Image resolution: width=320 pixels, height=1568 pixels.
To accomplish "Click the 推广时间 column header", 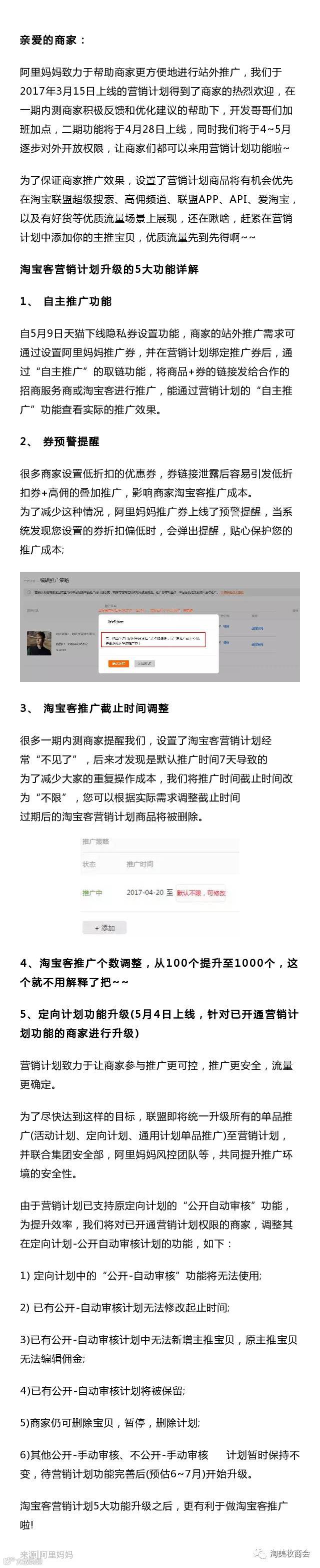I will pos(140,864).
